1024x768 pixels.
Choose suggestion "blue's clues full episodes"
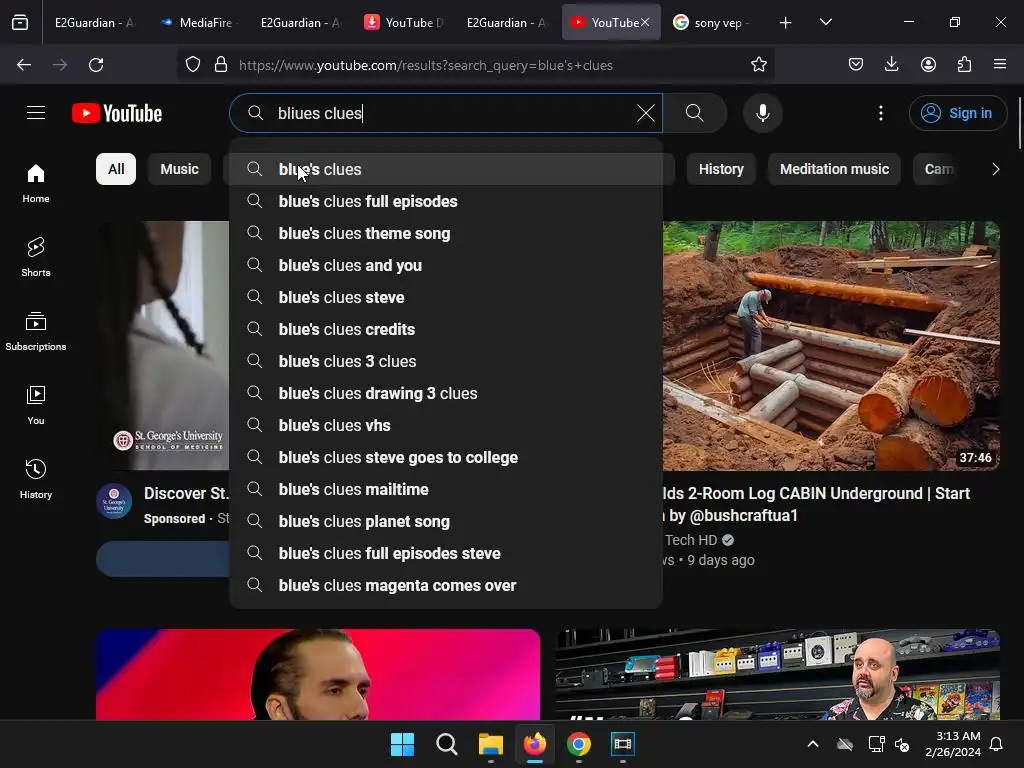(x=446, y=201)
